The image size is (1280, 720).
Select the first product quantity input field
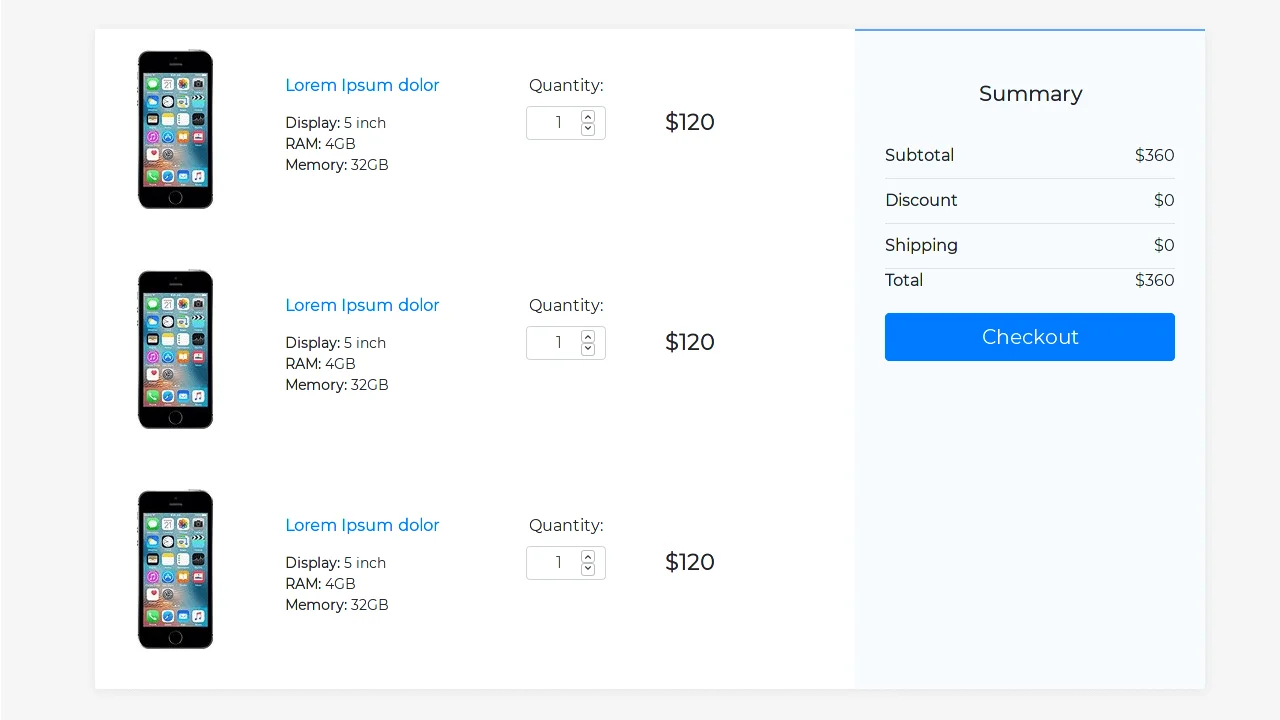pyautogui.click(x=556, y=122)
